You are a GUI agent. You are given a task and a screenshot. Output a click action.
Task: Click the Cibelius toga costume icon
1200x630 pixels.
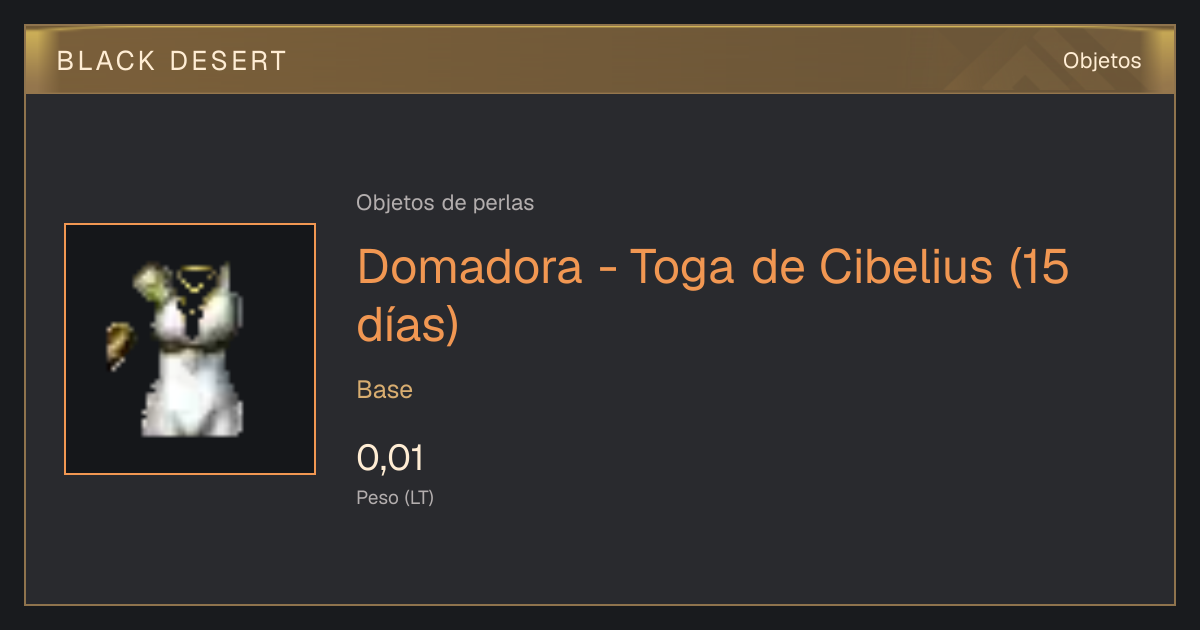pos(175,349)
